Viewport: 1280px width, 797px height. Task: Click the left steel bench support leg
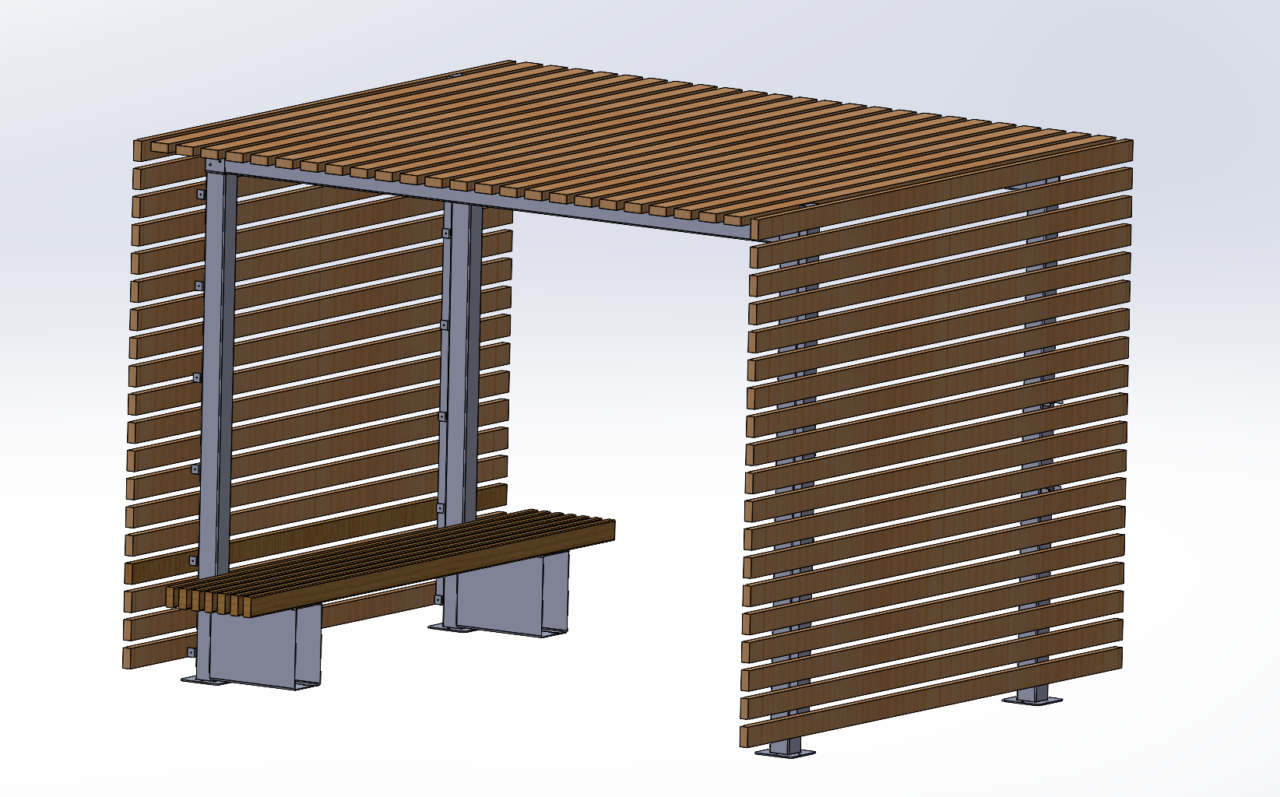260,648
